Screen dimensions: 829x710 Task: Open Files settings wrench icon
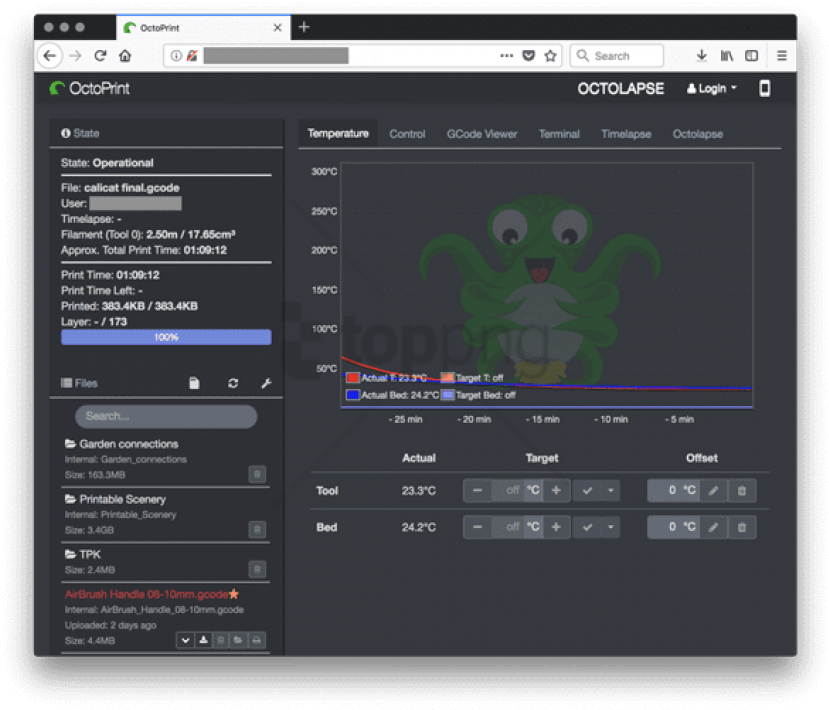pyautogui.click(x=266, y=383)
